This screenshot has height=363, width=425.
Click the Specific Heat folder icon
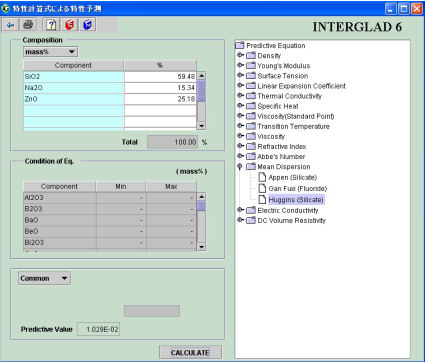pos(251,106)
